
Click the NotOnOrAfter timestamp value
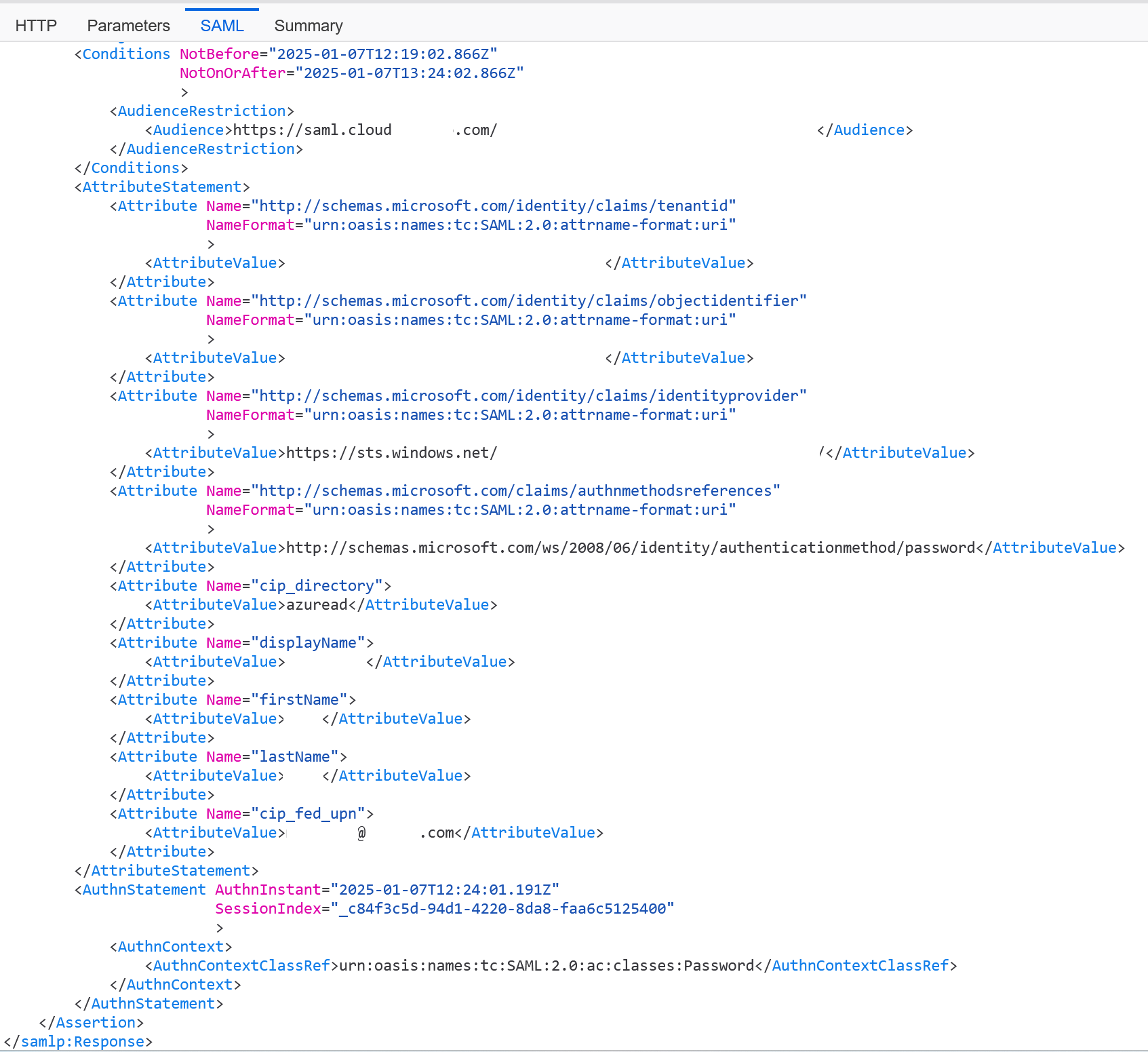[x=409, y=73]
